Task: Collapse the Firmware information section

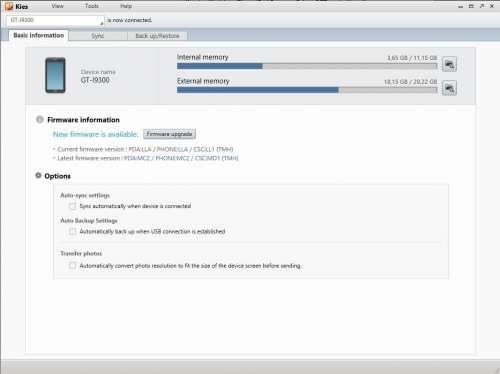Action: coord(40,119)
